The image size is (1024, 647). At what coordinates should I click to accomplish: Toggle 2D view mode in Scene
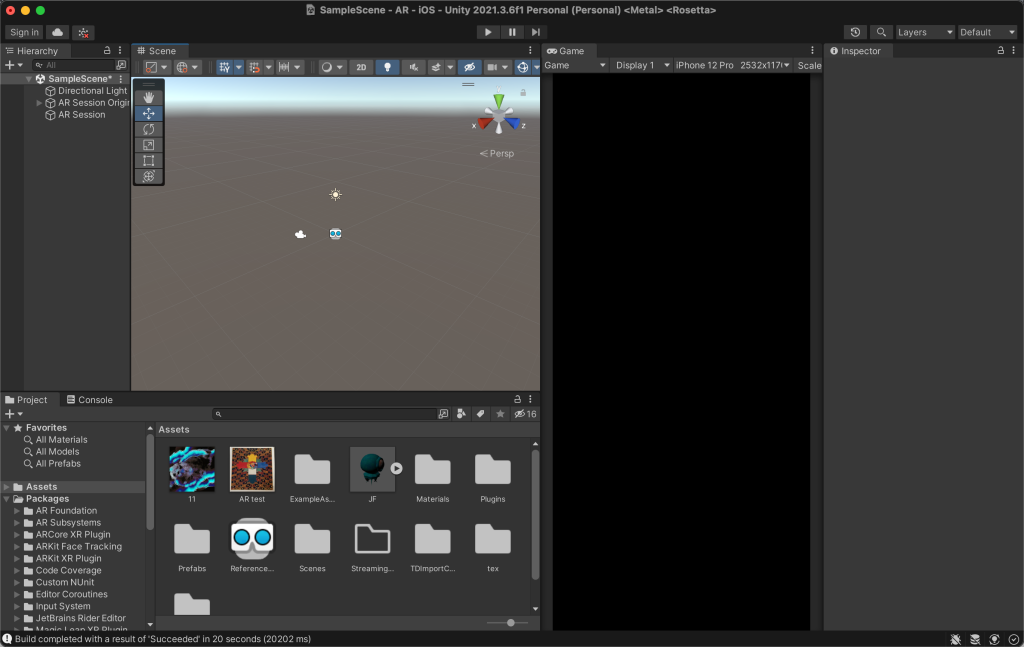pyautogui.click(x=361, y=67)
